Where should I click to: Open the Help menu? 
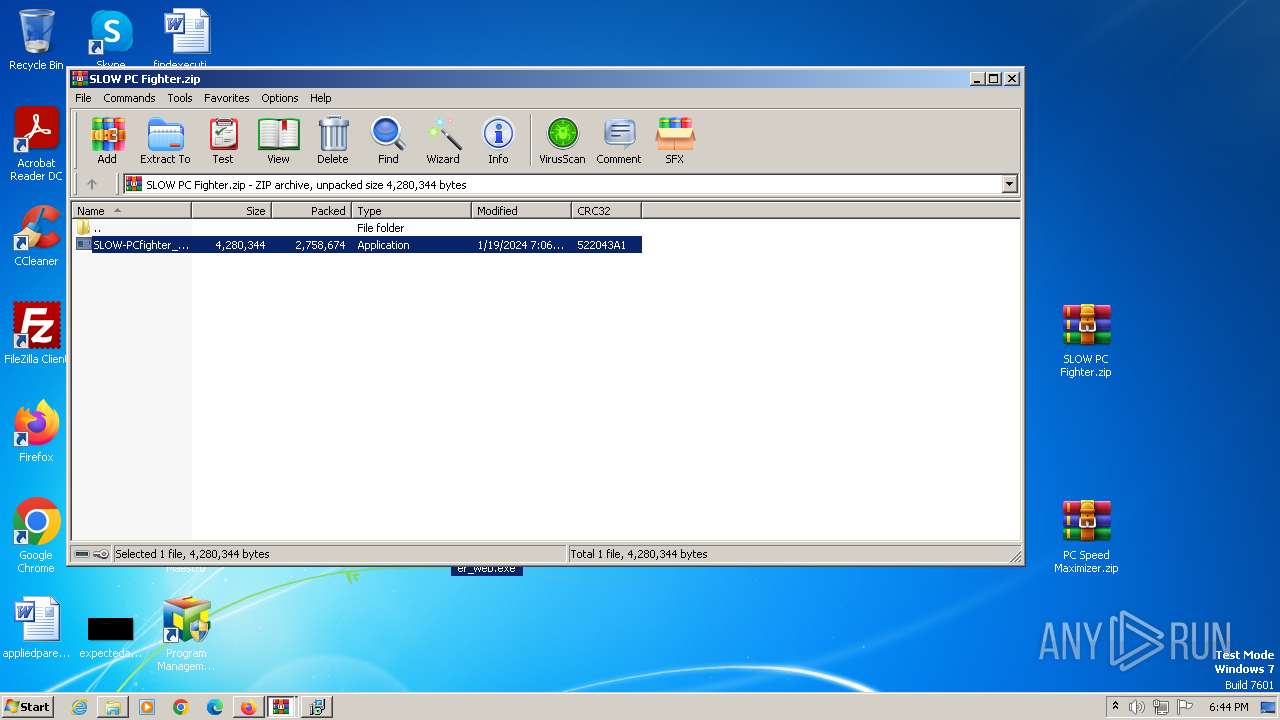click(320, 98)
